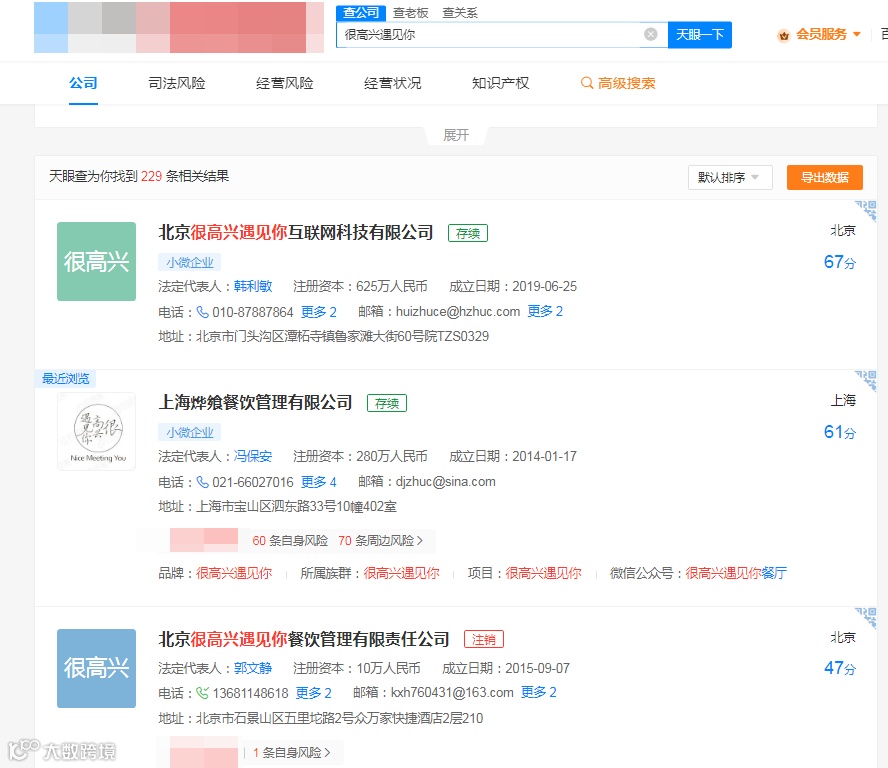
Task: Click the 小微企业 tag on 上海烨飨
Action: (x=190, y=432)
